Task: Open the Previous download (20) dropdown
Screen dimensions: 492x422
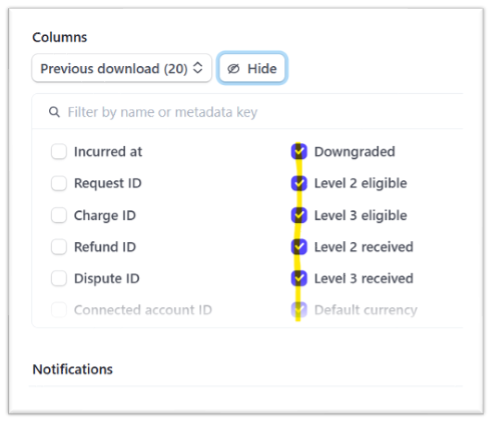Action: [x=122, y=68]
